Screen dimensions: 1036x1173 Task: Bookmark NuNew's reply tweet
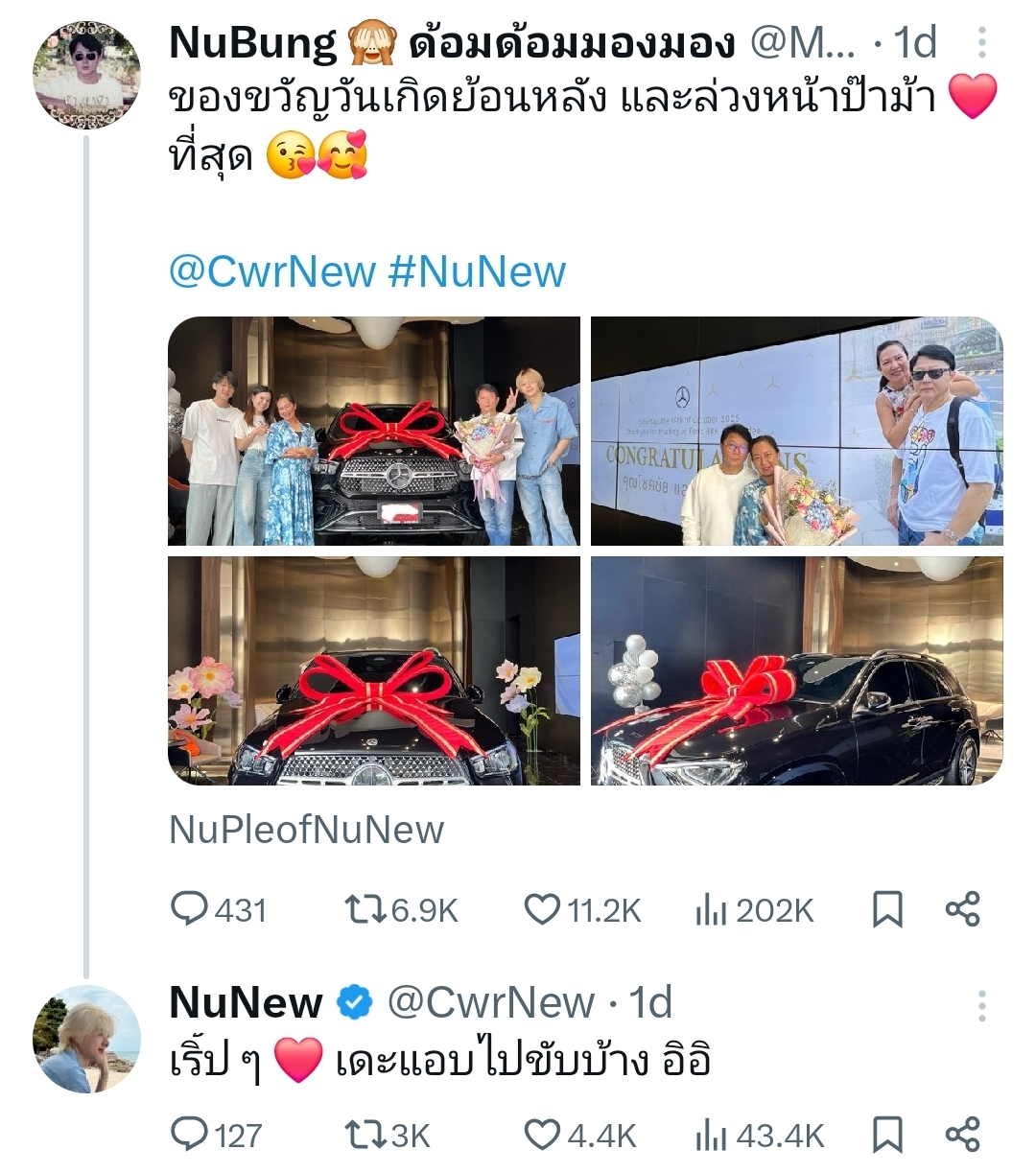(x=887, y=1136)
